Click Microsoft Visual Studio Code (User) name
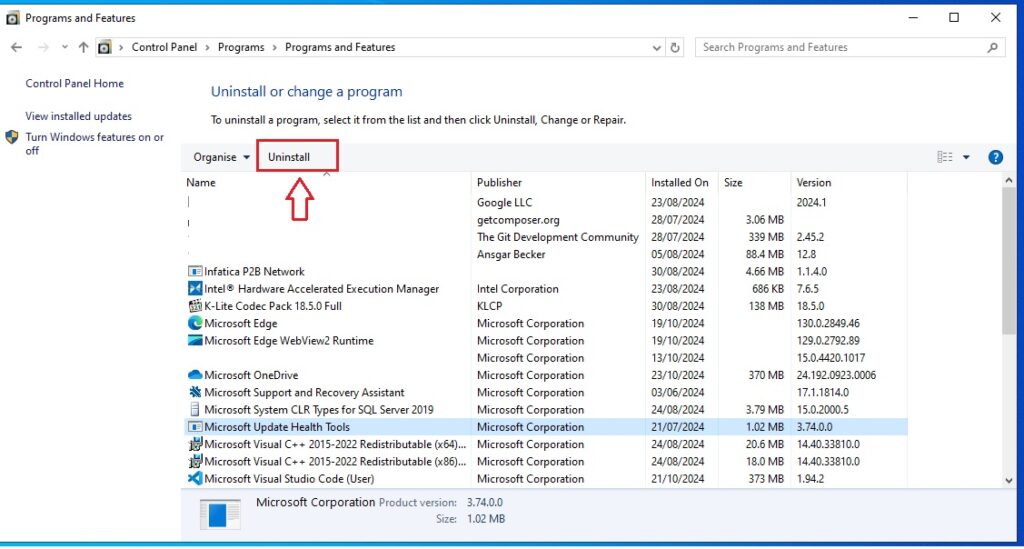 click(289, 478)
